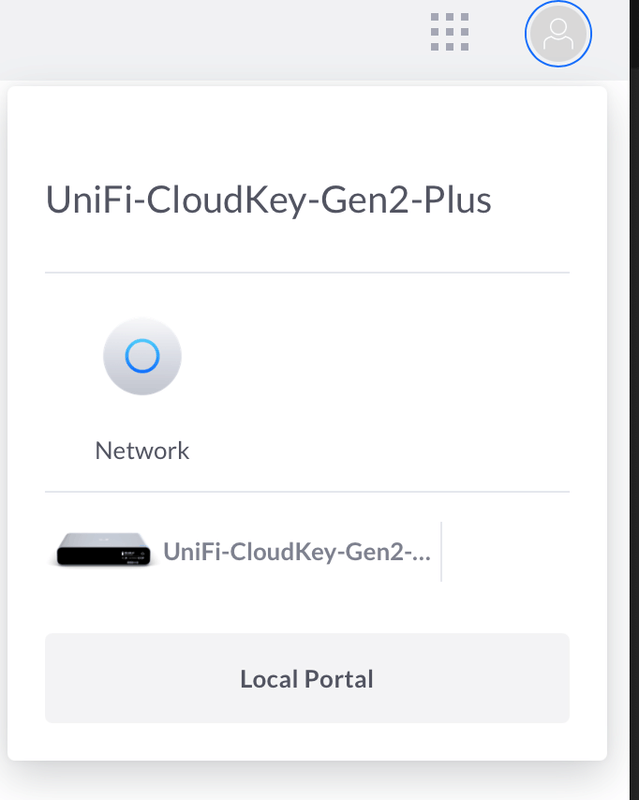The height and width of the screenshot is (800, 639).
Task: Click the white space above the card heading
Action: (300, 130)
